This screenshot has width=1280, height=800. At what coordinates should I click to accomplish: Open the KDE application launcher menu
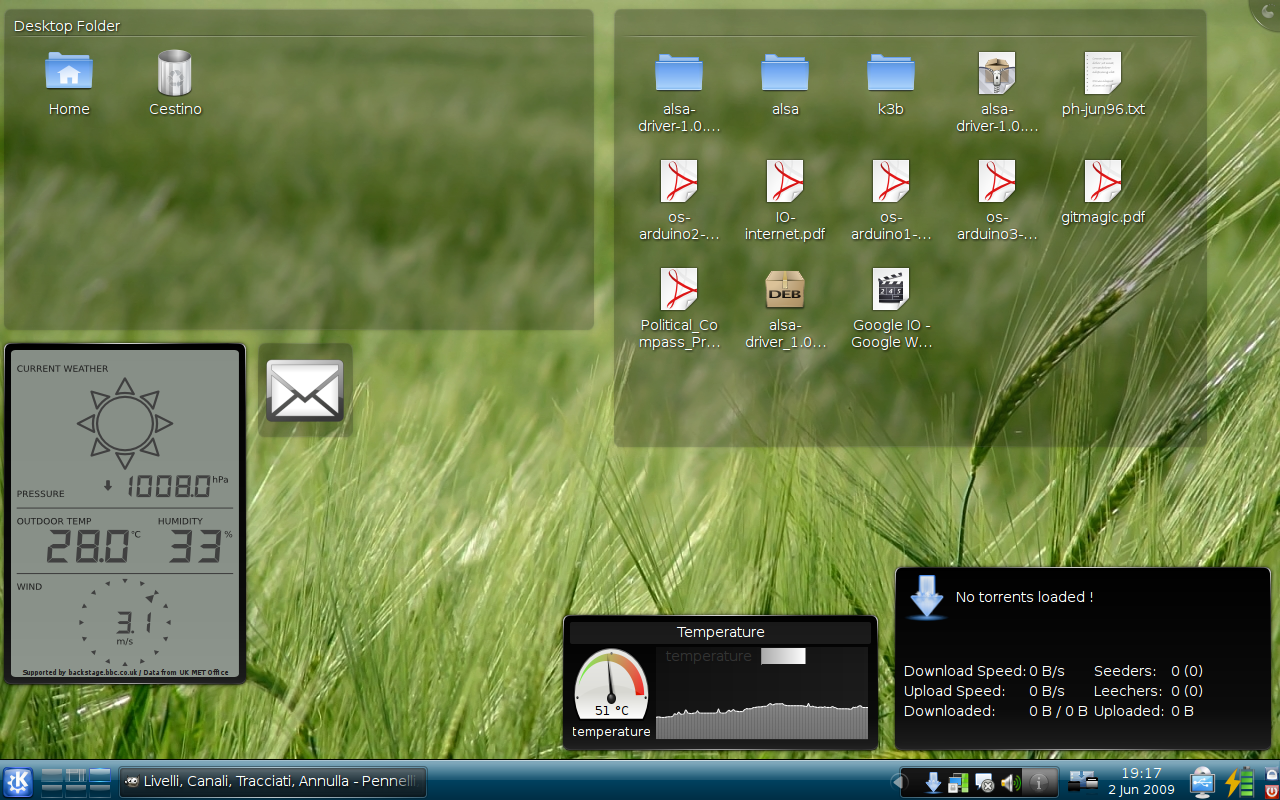point(18,782)
